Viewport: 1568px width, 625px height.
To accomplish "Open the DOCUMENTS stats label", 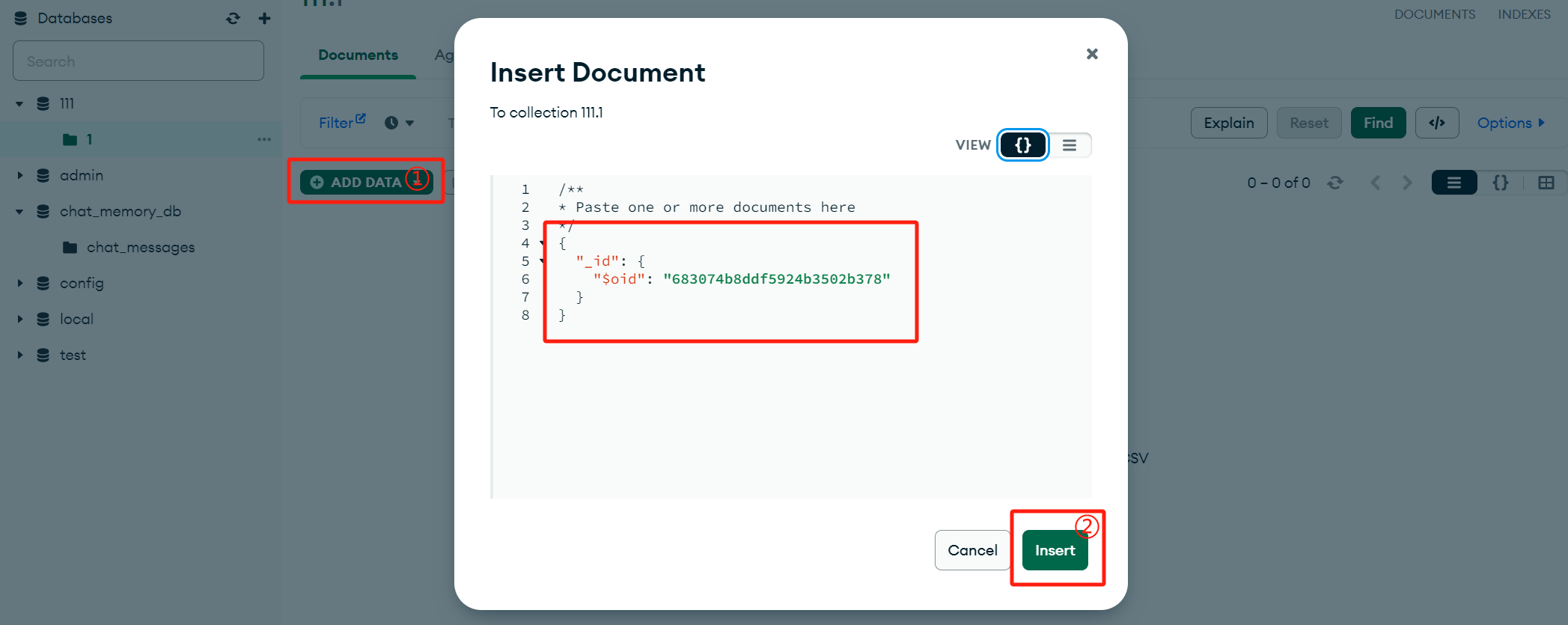I will [1435, 14].
